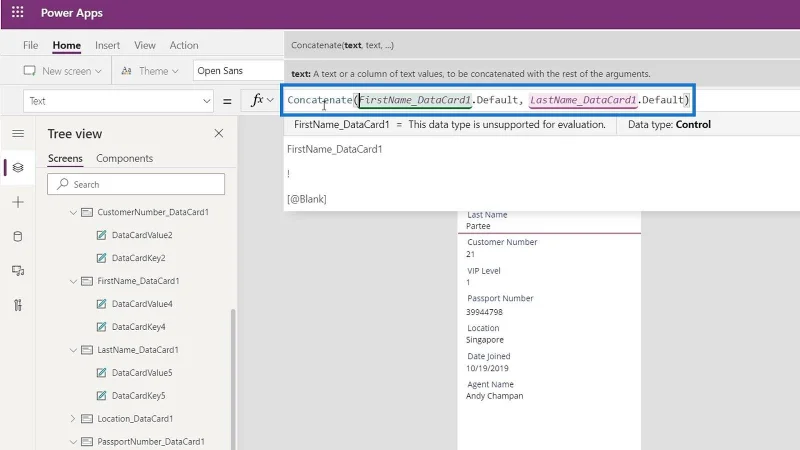800x450 pixels.
Task: Select DataCardKey2 in tree
Action: click(x=138, y=258)
